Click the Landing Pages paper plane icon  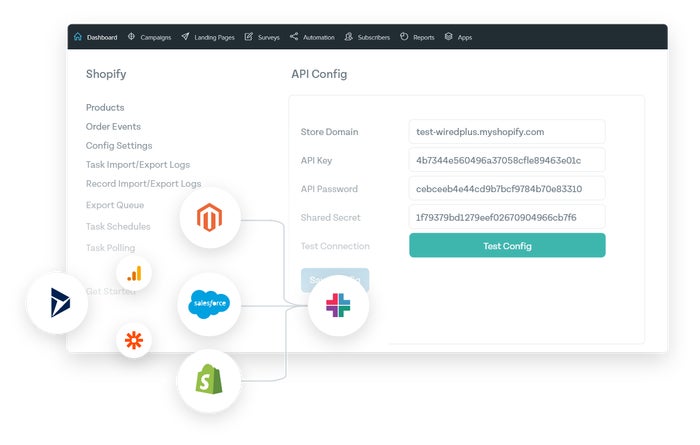(x=185, y=37)
